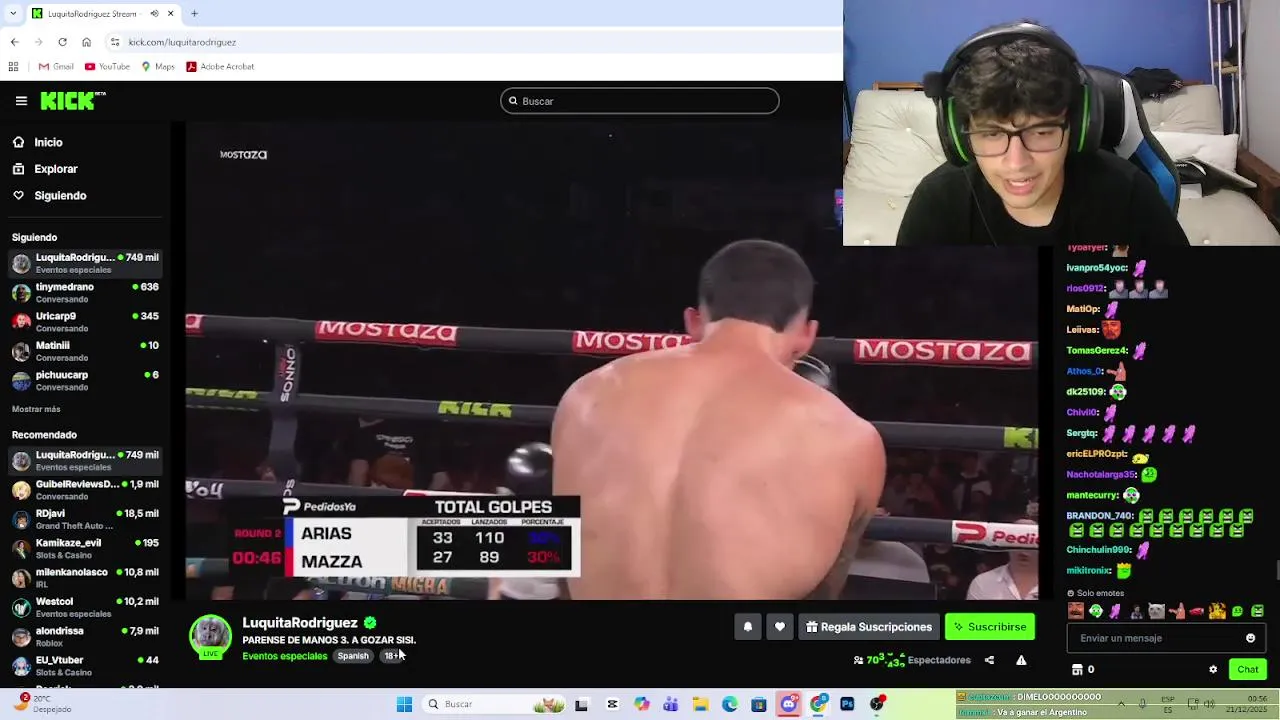Open File Explorer from taskbar
1280x720 pixels.
coord(700,704)
